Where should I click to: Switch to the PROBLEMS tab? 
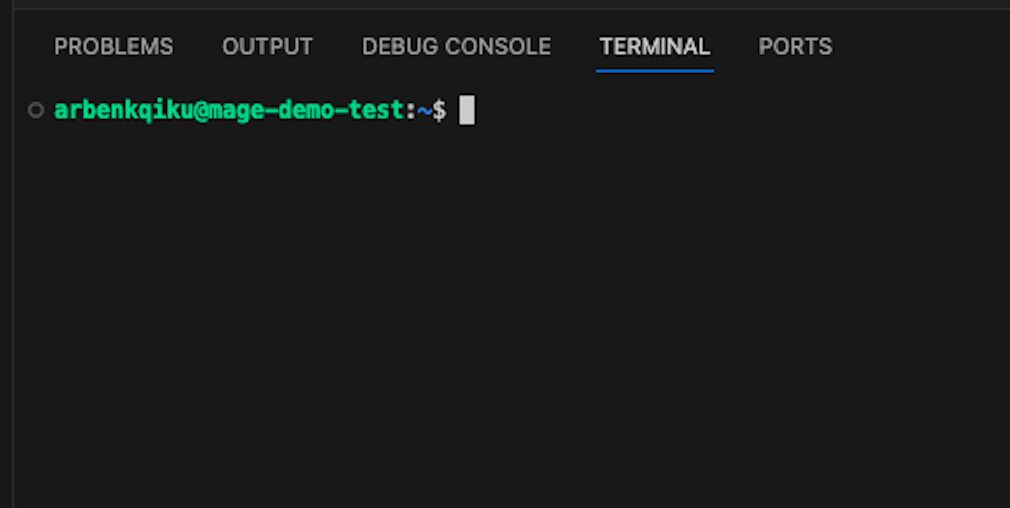[x=113, y=46]
